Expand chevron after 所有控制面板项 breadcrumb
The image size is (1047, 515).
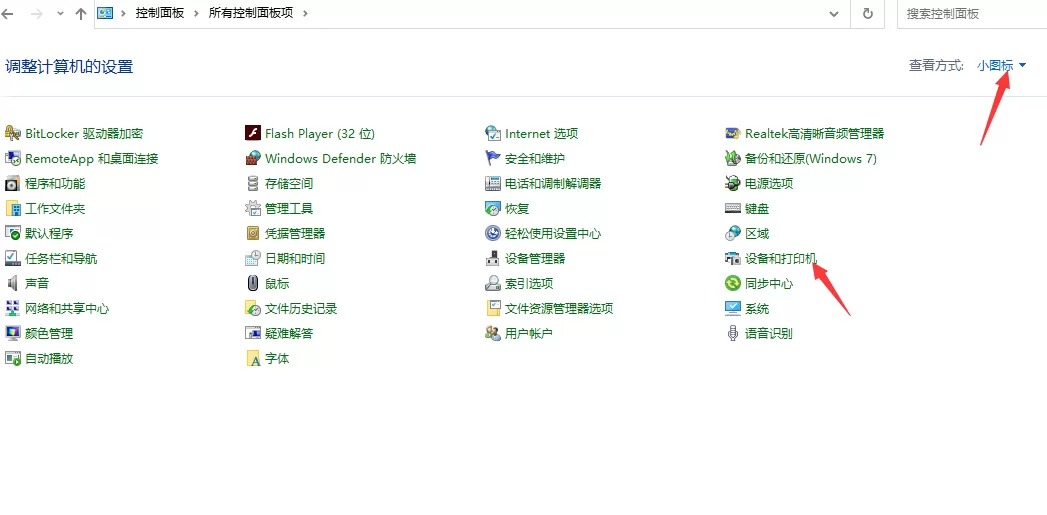305,13
